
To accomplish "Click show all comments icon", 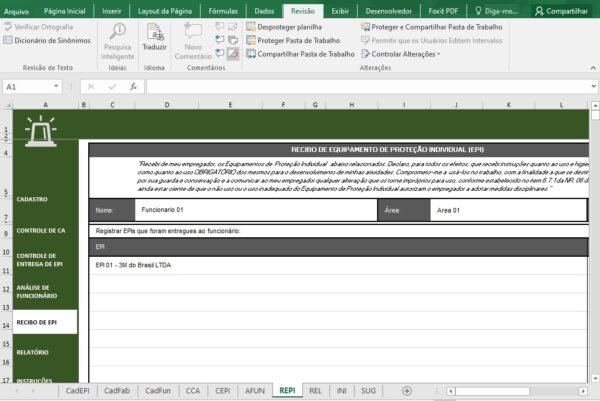I will [x=233, y=40].
